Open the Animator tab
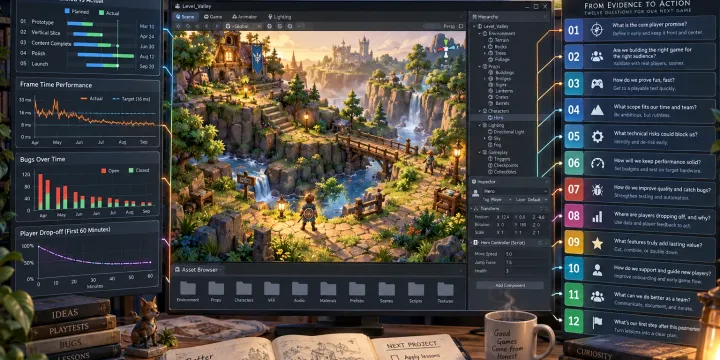Viewport: 720px width, 360px height. click(244, 17)
